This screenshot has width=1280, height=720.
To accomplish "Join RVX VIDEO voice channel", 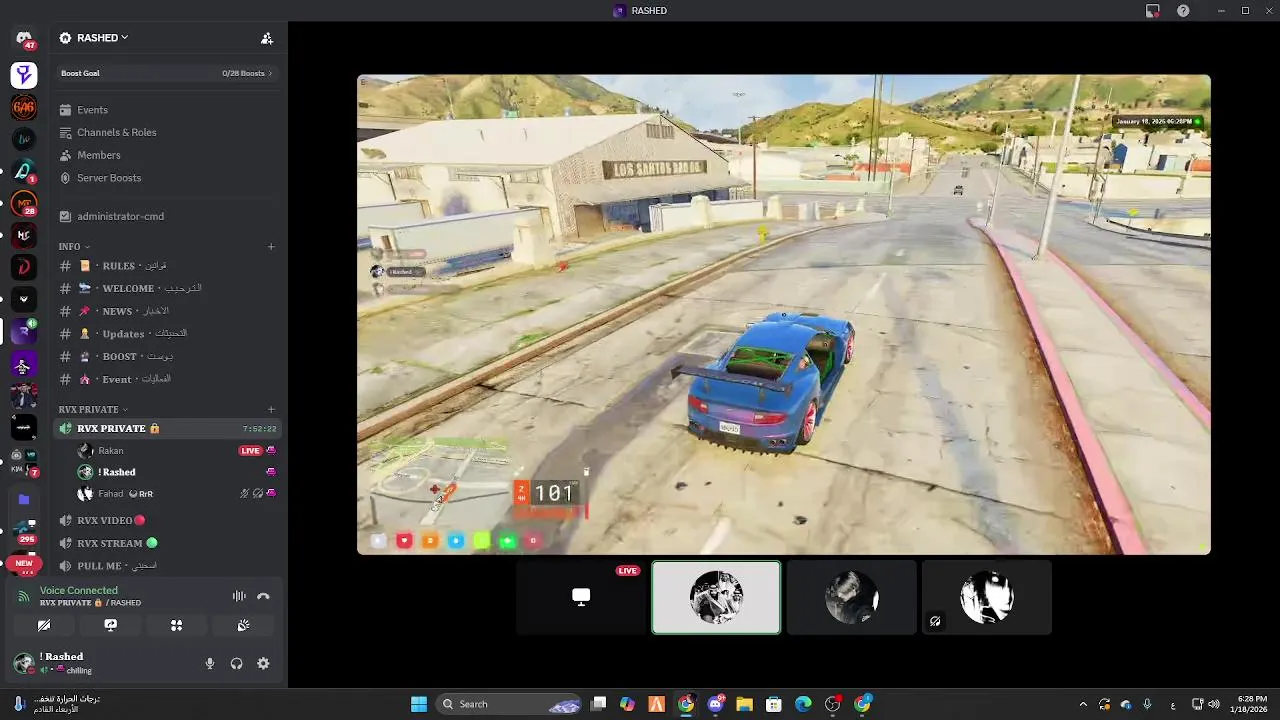I will tap(166, 520).
